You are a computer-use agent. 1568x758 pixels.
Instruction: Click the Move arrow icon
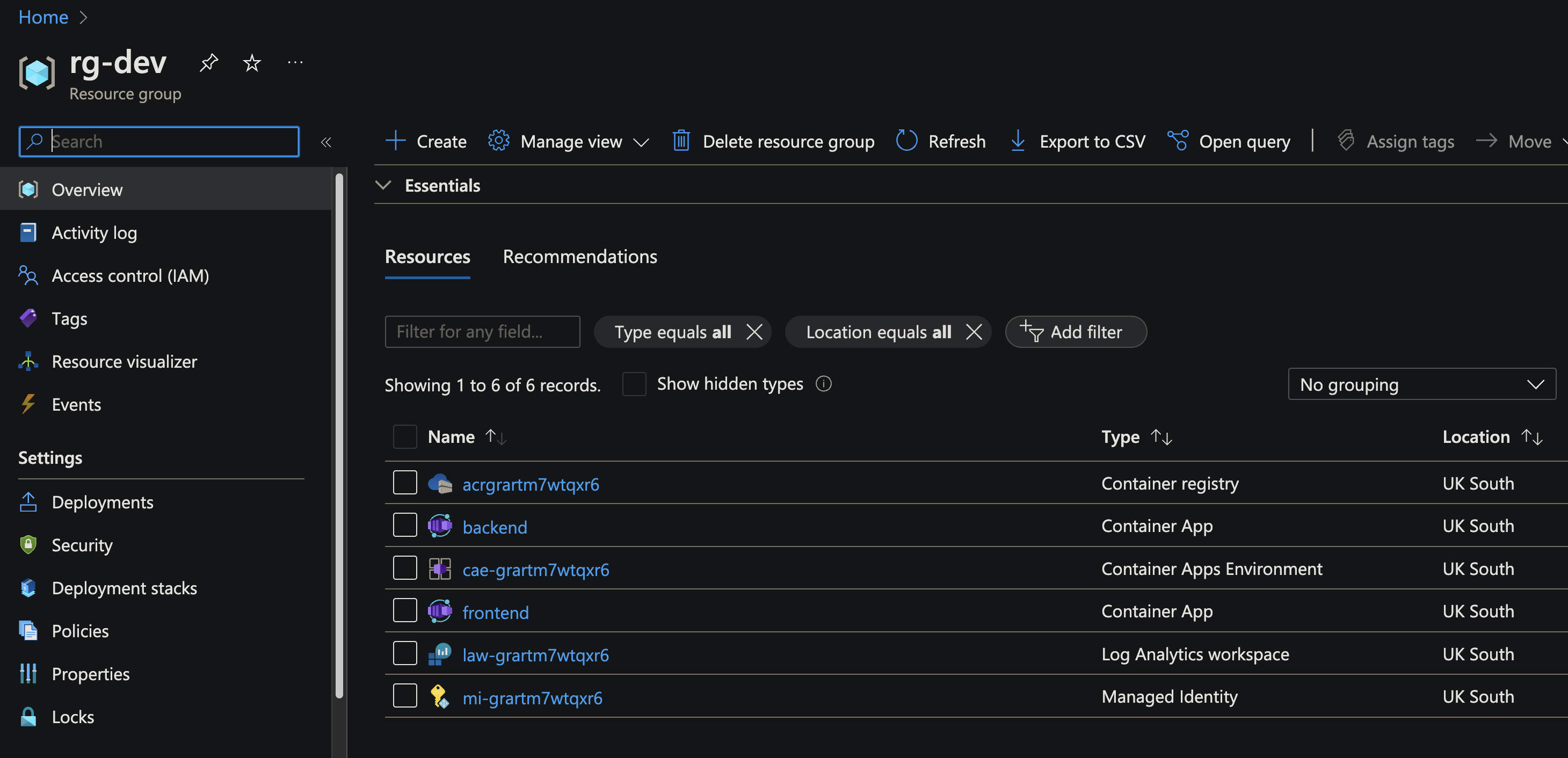(1486, 141)
